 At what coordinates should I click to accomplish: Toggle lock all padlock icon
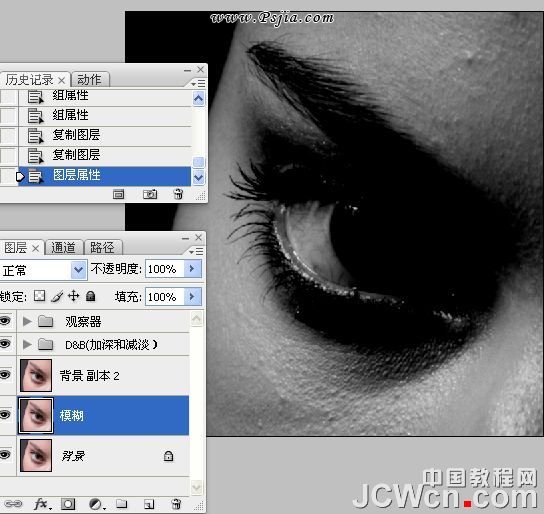click(91, 296)
